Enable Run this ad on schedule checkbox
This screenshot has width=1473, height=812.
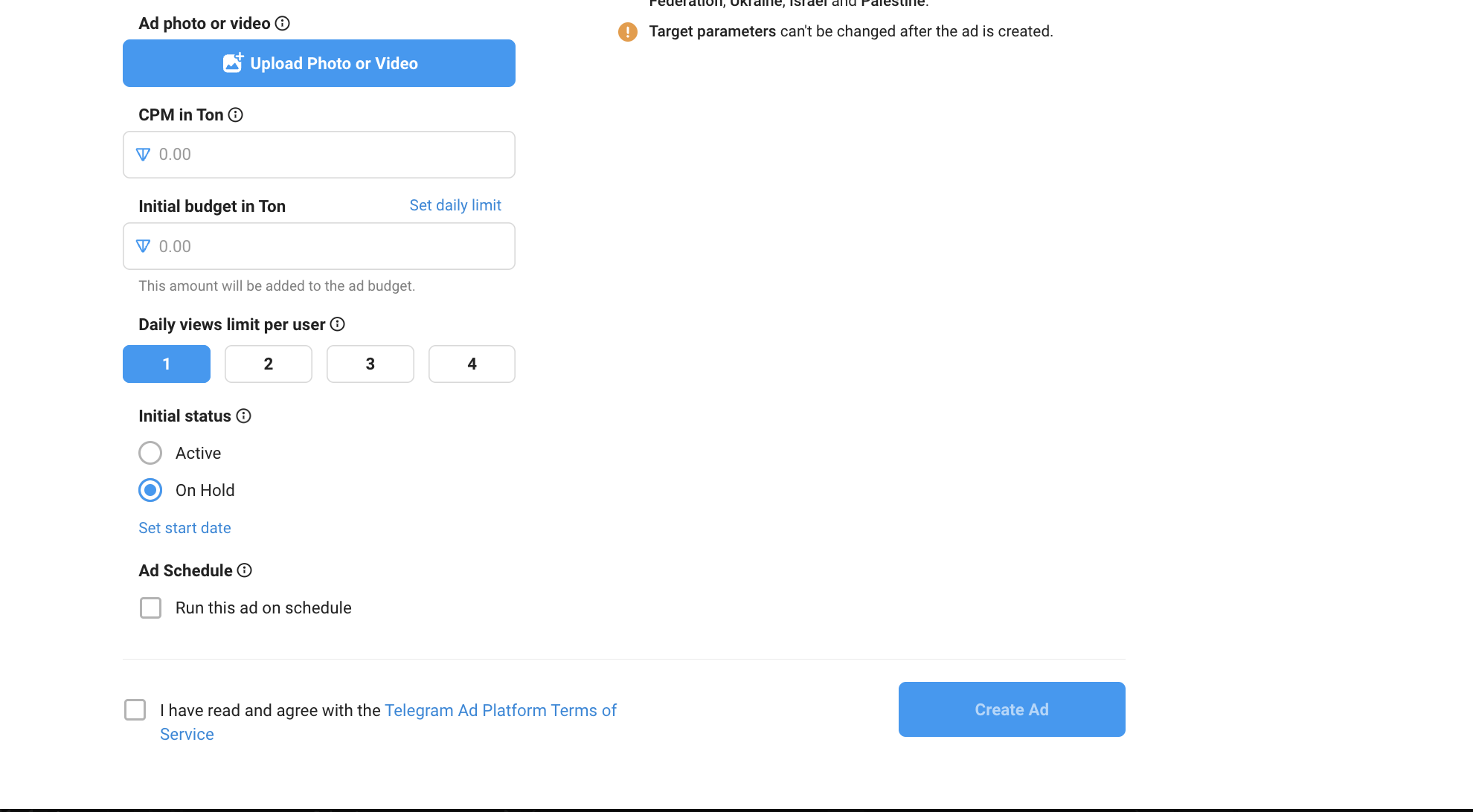click(151, 608)
